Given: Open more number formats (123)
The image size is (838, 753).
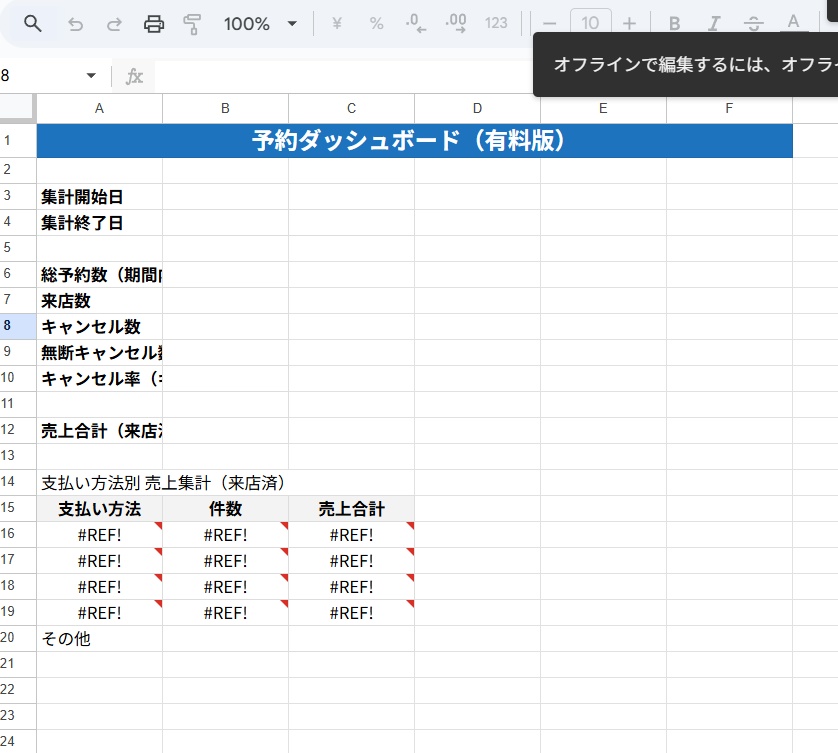Looking at the screenshot, I should tap(496, 23).
